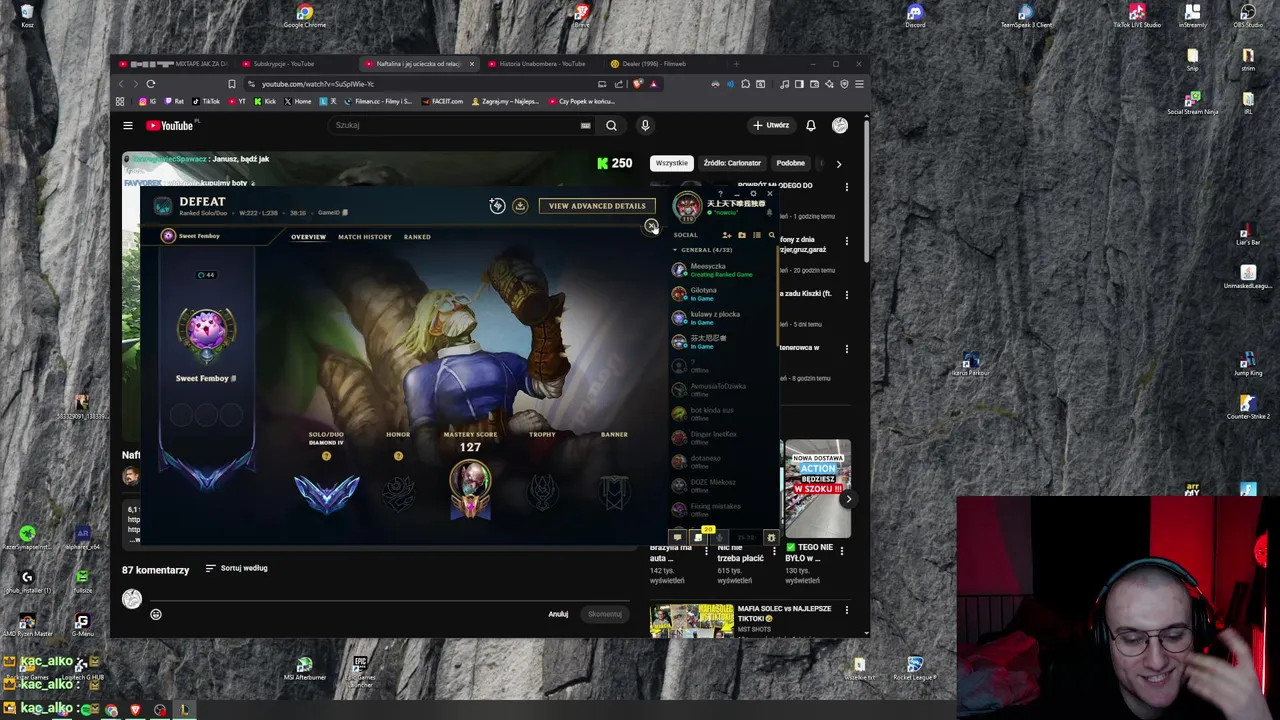Open the chat bubble icon in the League social footer

tap(677, 538)
